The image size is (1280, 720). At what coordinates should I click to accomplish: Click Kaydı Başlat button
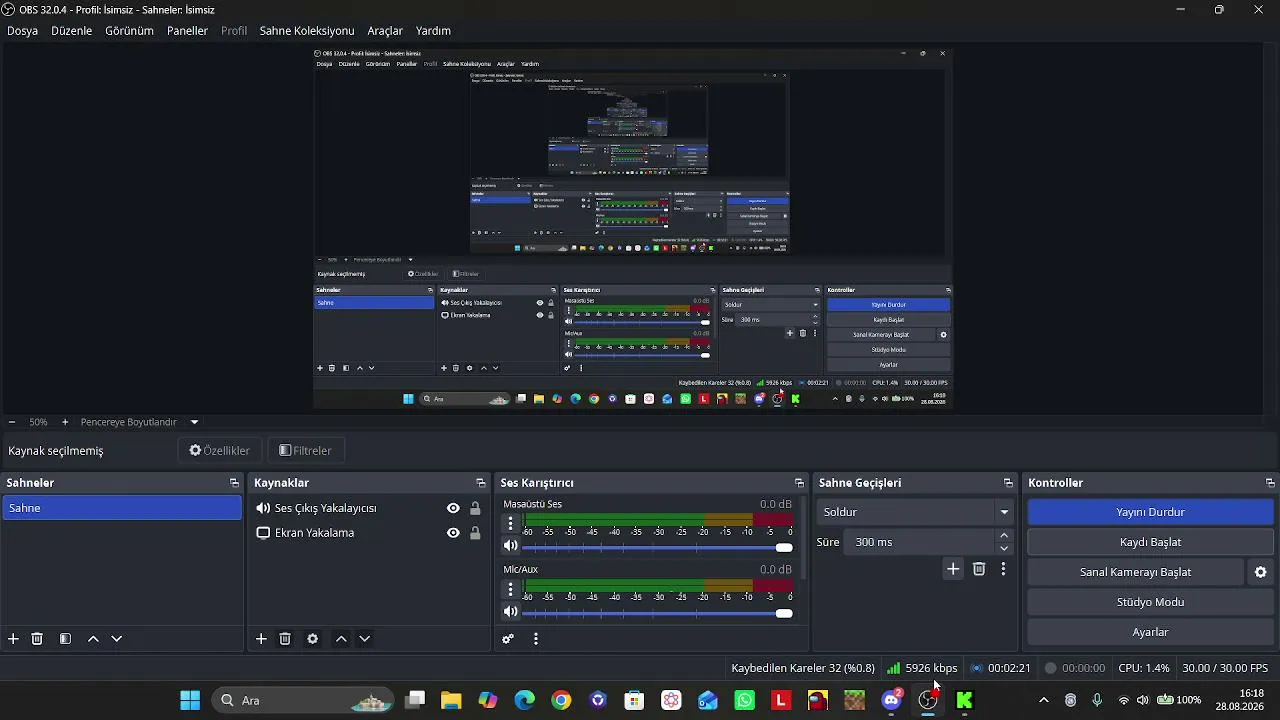(1150, 542)
